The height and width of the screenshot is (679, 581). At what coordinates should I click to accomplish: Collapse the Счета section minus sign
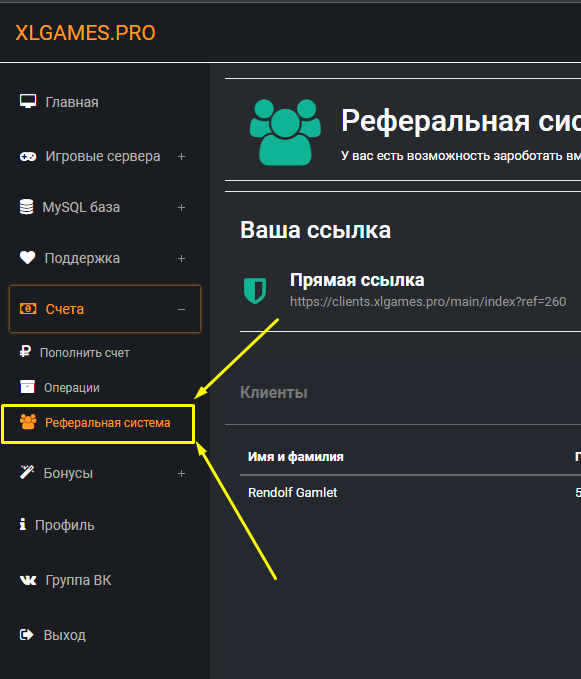pos(181,310)
